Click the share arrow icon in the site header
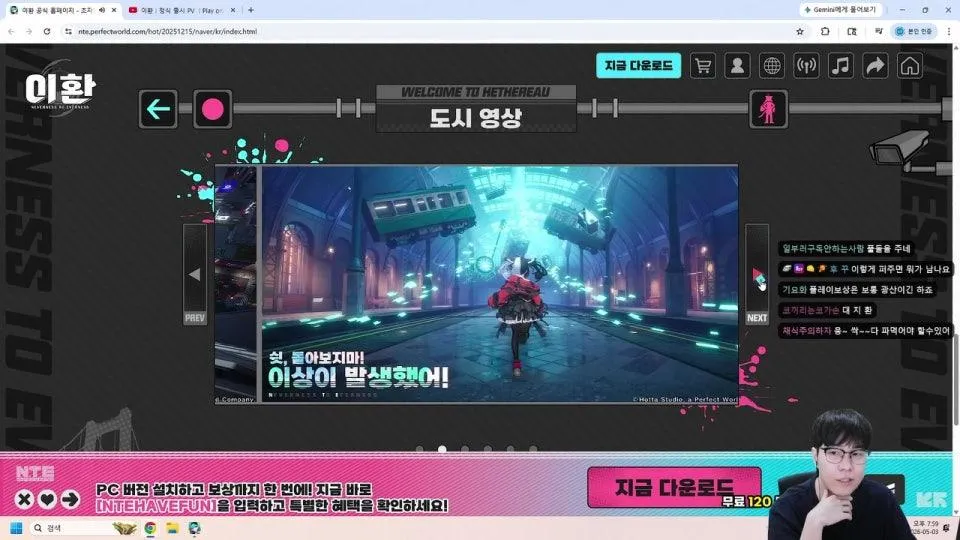The image size is (960, 540). (876, 66)
